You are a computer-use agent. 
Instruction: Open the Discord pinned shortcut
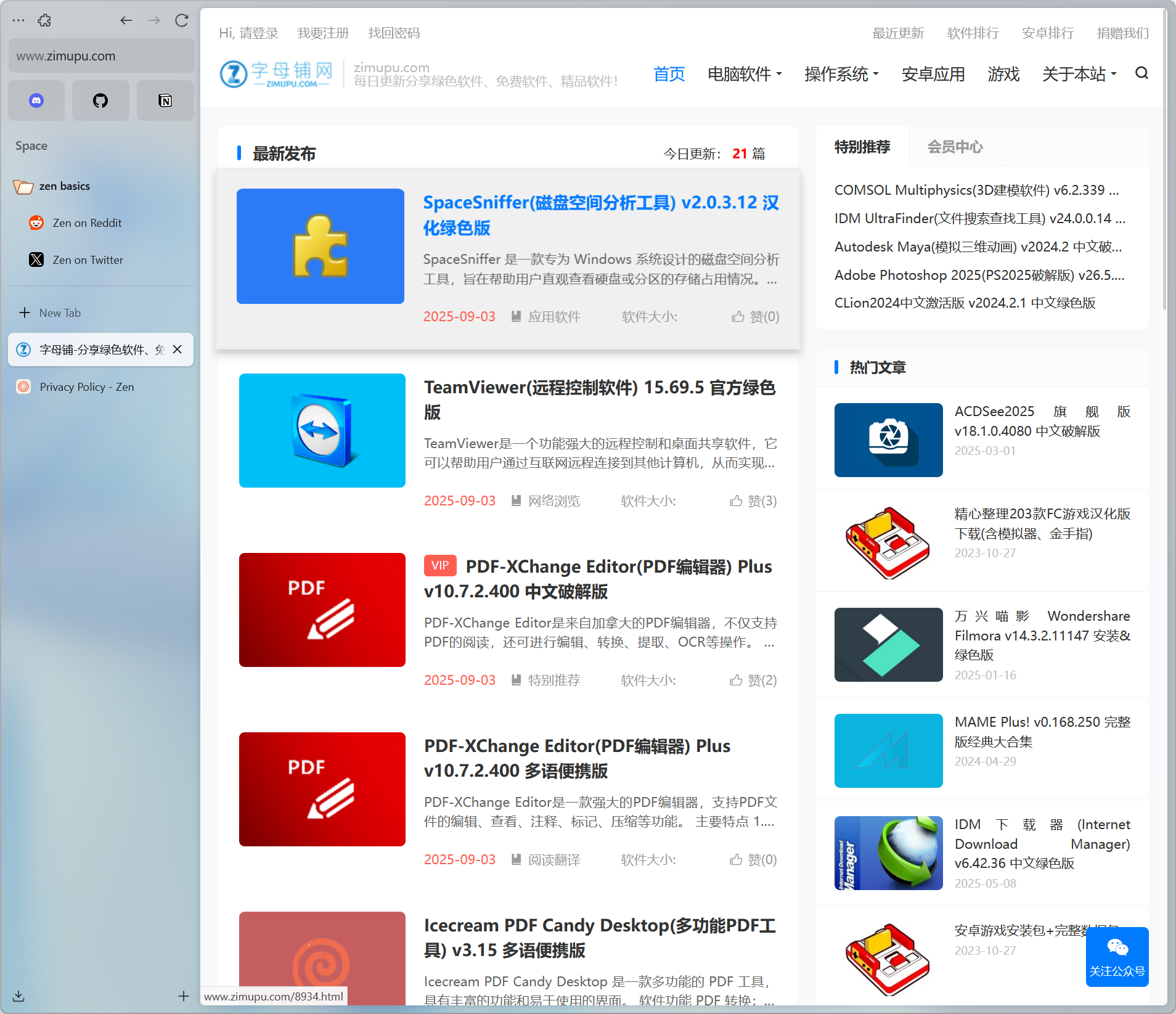(x=36, y=100)
